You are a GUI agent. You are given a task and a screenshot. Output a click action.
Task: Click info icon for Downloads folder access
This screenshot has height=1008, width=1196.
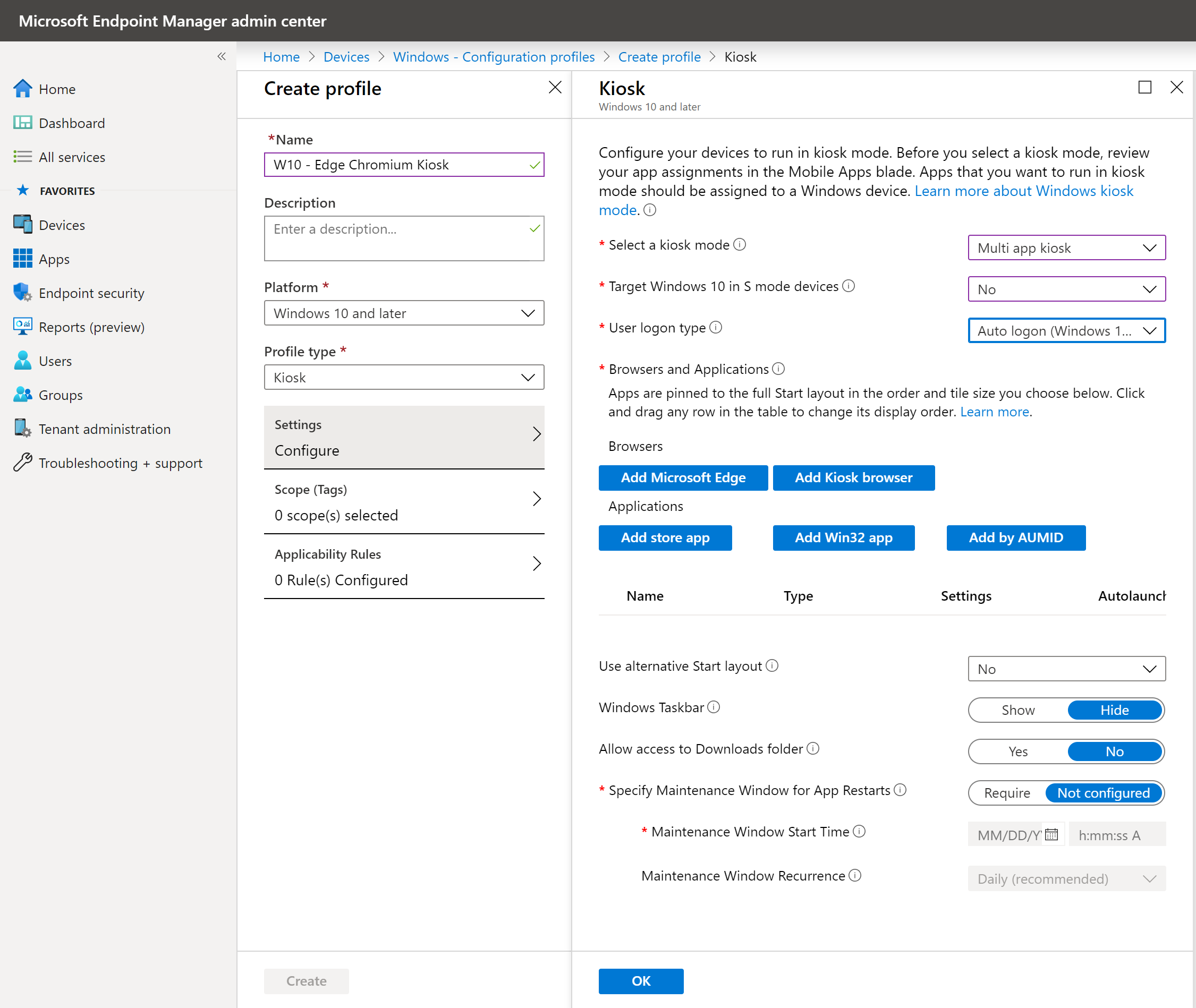coord(813,749)
